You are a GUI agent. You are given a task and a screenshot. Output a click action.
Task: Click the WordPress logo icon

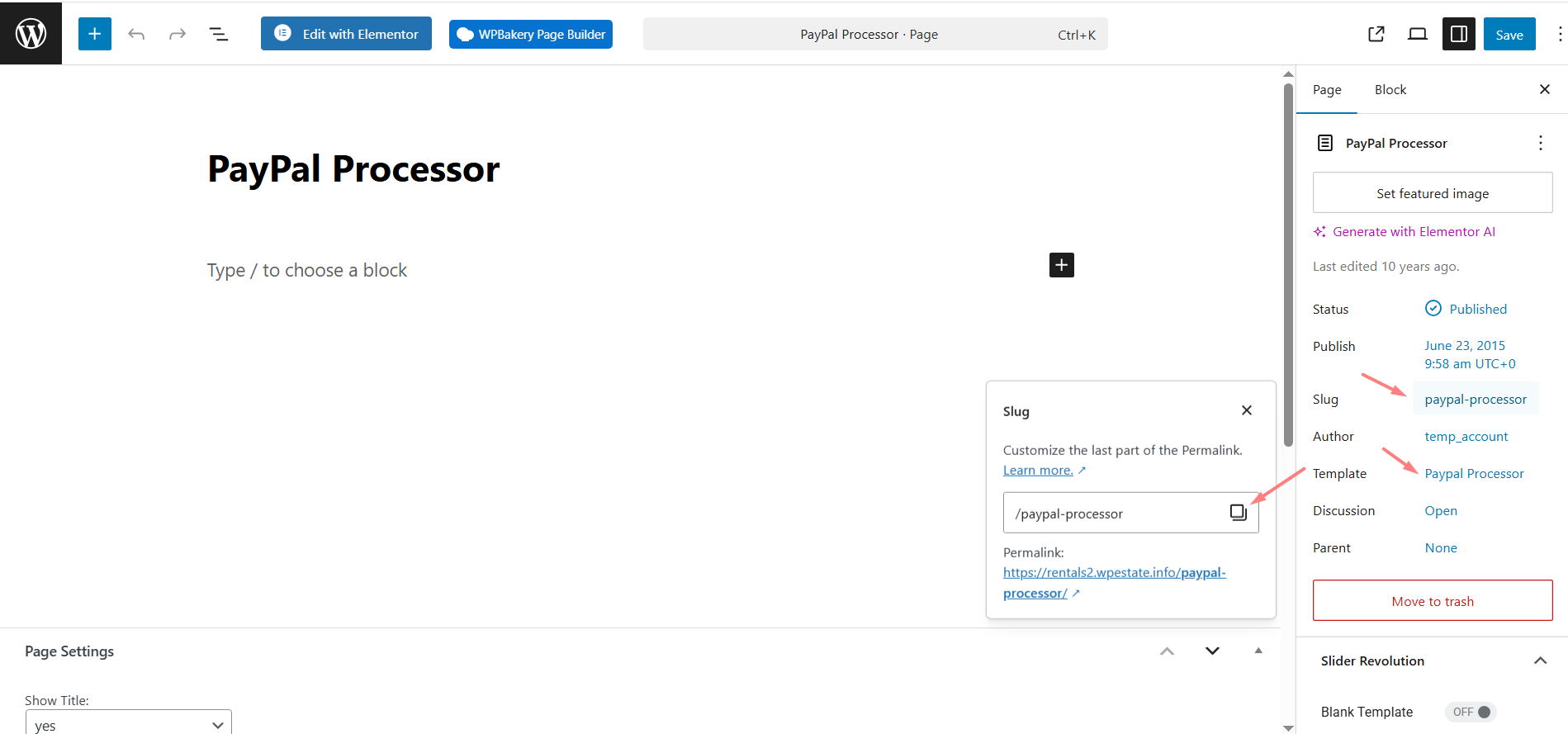click(x=31, y=33)
